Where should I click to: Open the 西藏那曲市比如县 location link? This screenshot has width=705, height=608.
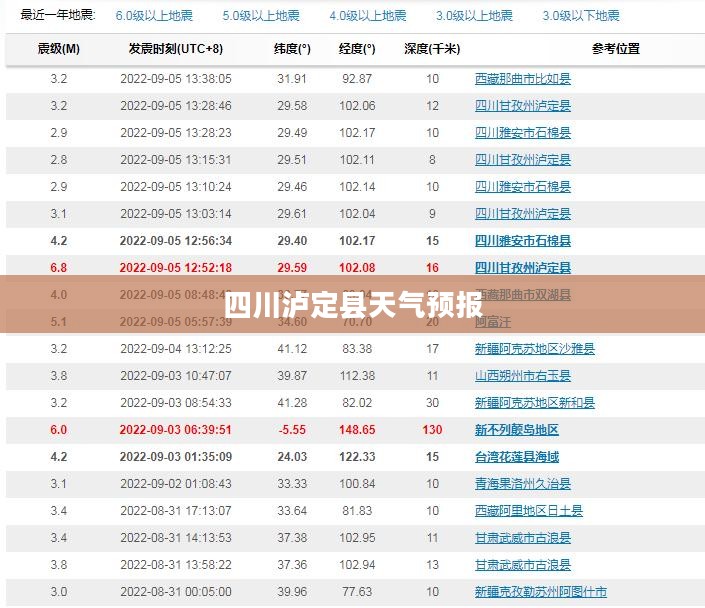point(523,79)
